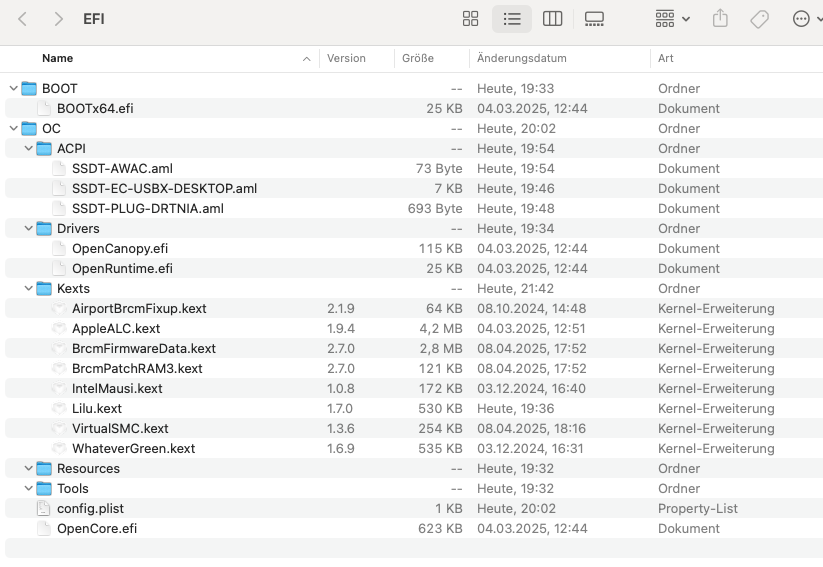The width and height of the screenshot is (823, 567).
Task: Select the OpenCore.efi file
Action: (96, 528)
